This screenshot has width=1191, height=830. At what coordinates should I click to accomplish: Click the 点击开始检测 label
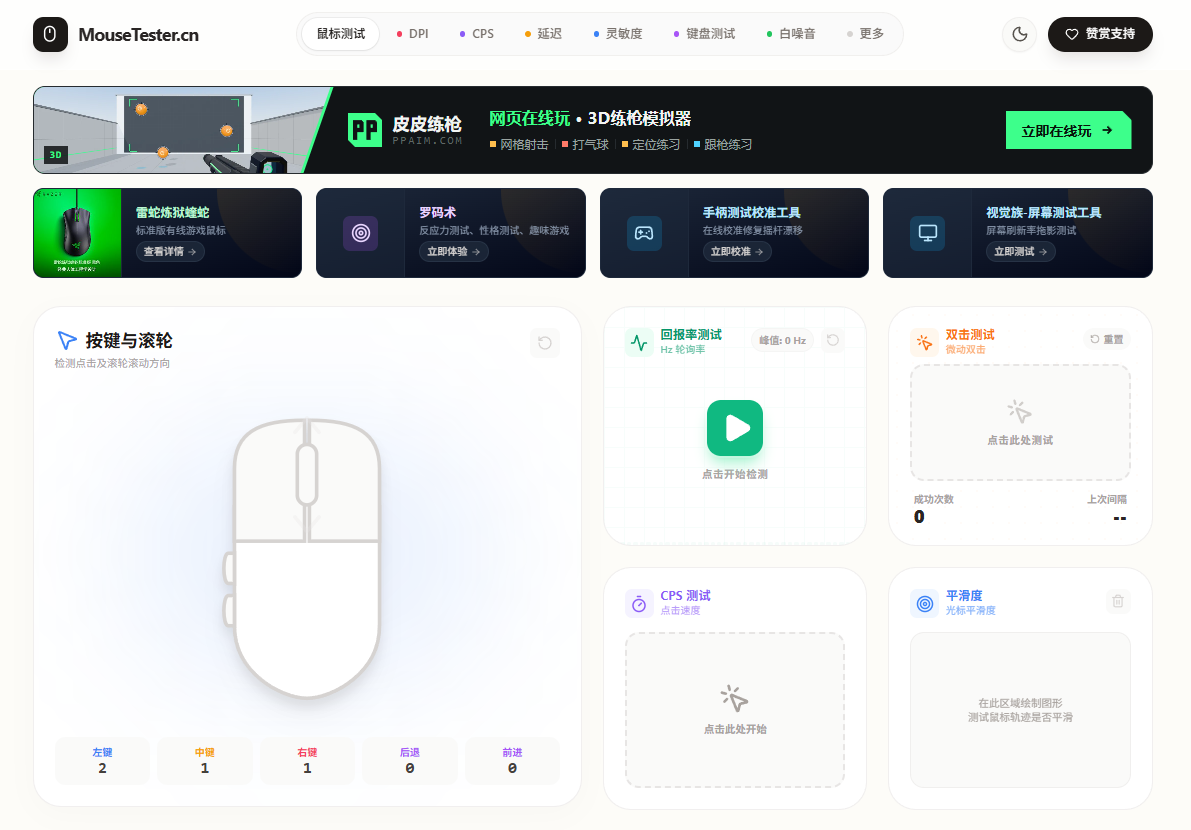(x=735, y=474)
